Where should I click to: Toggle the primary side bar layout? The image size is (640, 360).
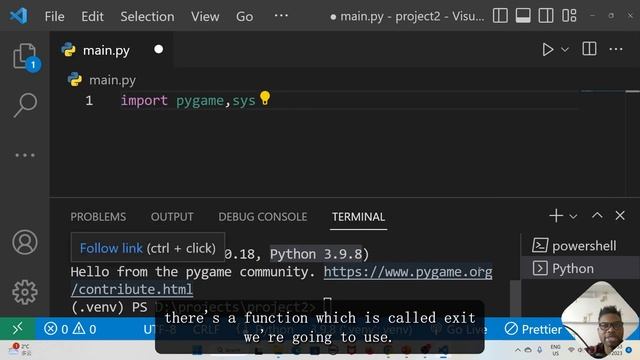[x=500, y=16]
